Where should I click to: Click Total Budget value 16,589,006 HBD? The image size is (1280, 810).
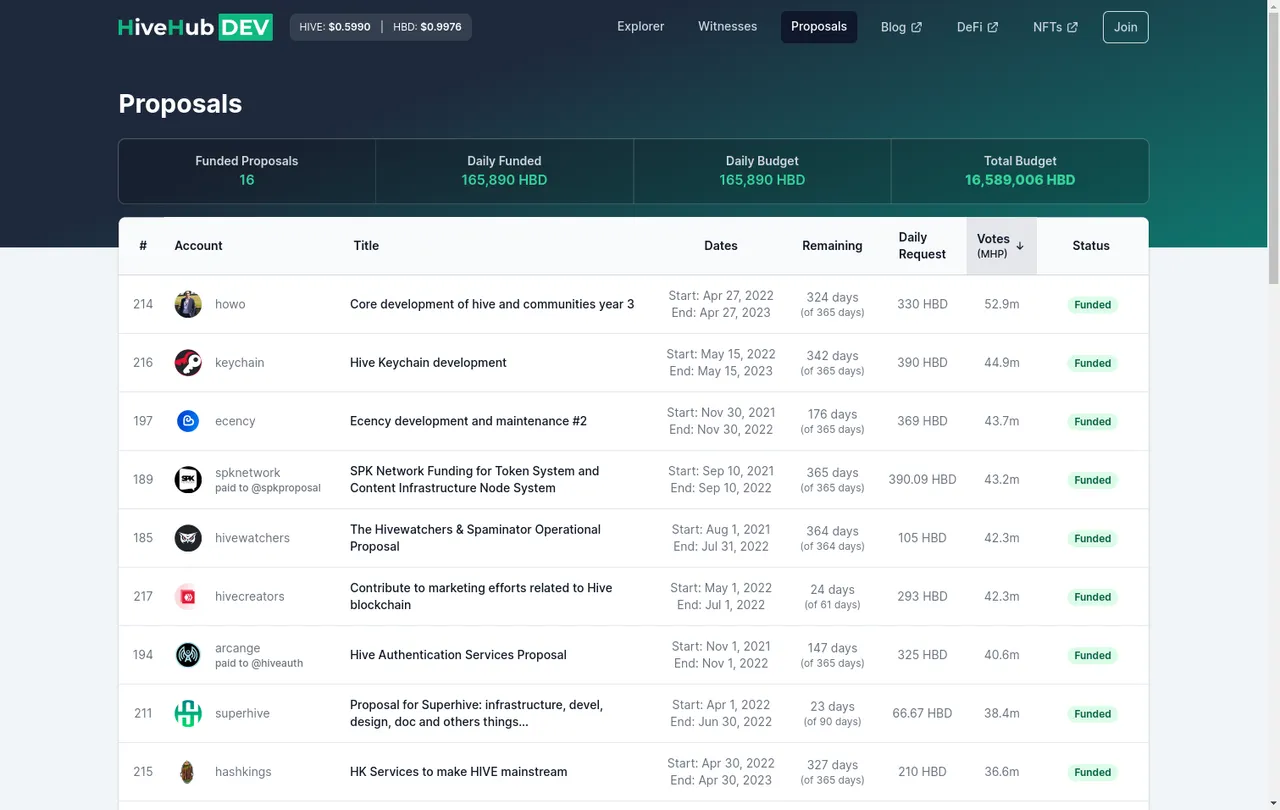tap(1020, 180)
